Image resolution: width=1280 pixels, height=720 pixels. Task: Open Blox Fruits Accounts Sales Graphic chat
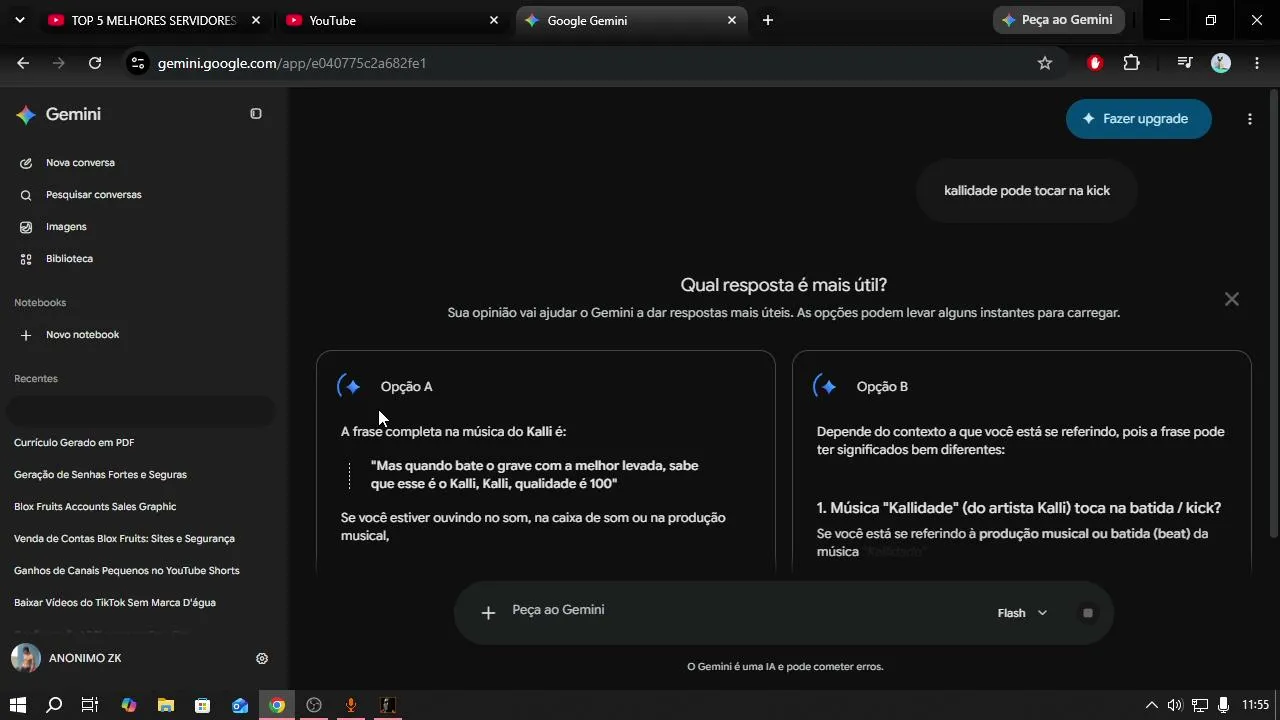coord(95,507)
